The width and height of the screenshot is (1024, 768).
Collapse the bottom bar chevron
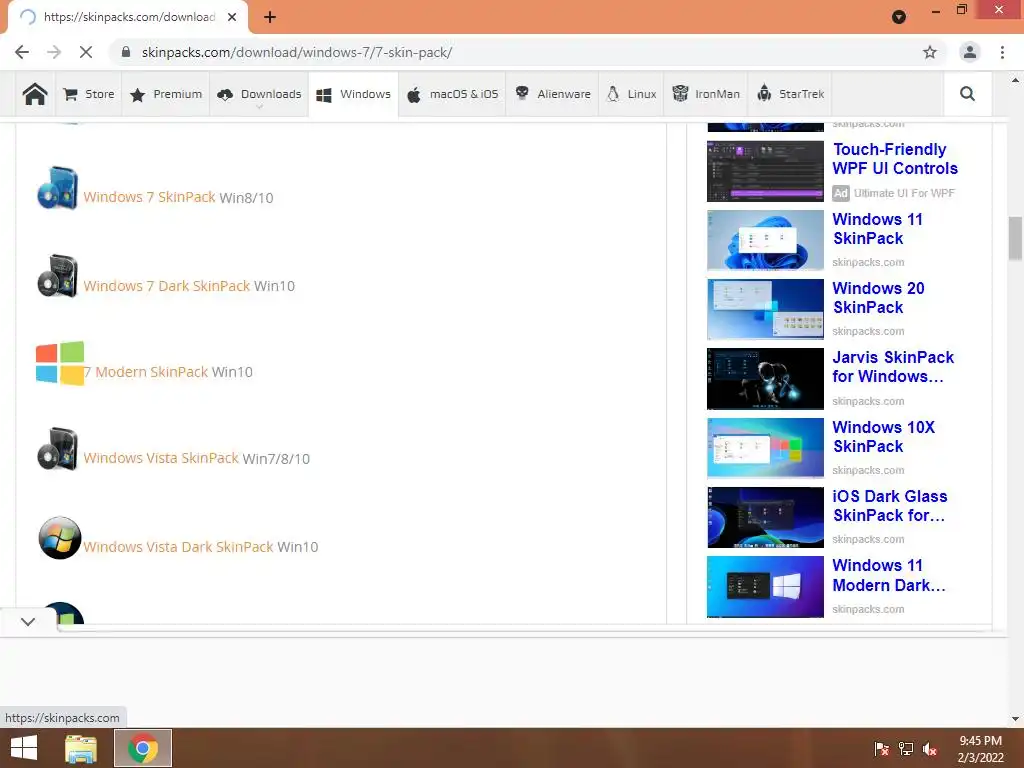tap(28, 622)
